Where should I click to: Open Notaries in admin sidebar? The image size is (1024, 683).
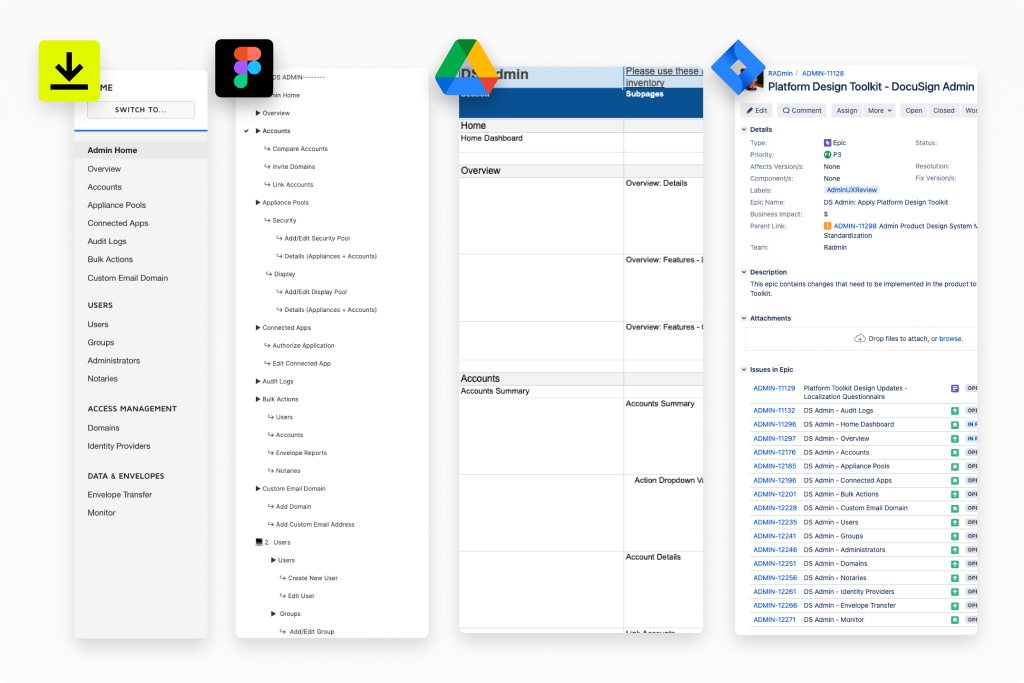[x=103, y=379]
